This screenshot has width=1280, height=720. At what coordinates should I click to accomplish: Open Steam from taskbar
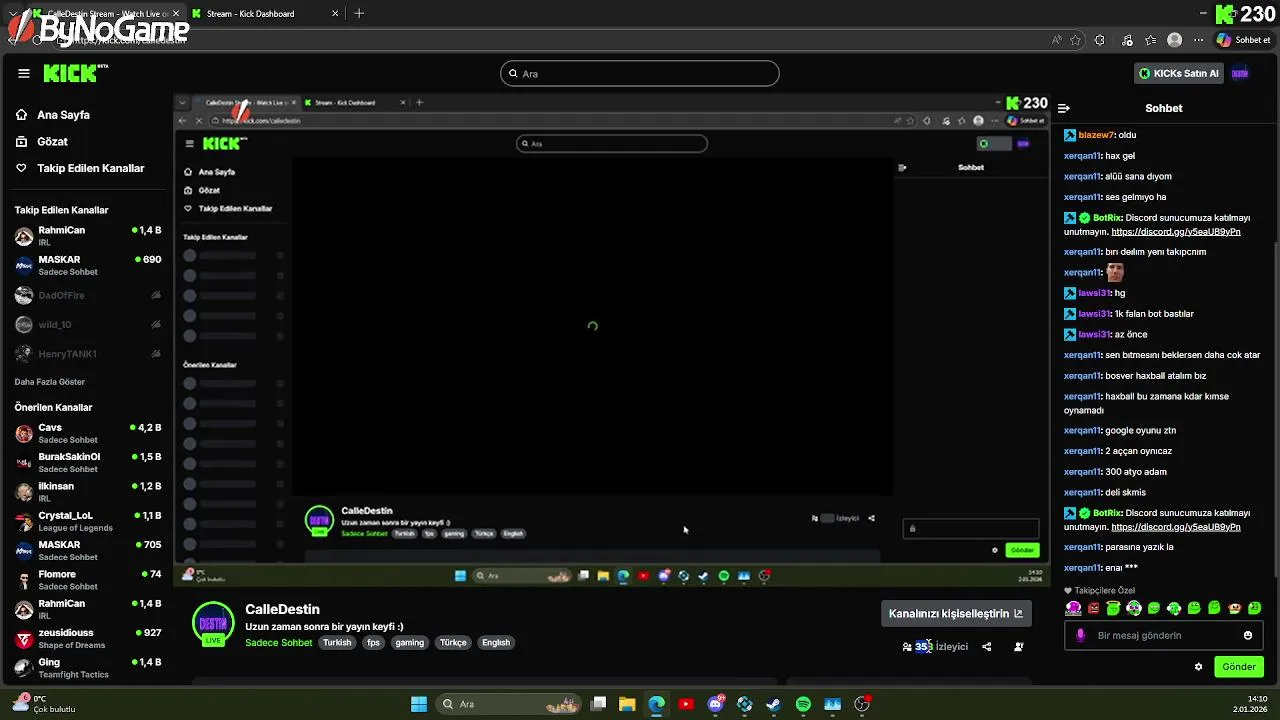pyautogui.click(x=774, y=704)
